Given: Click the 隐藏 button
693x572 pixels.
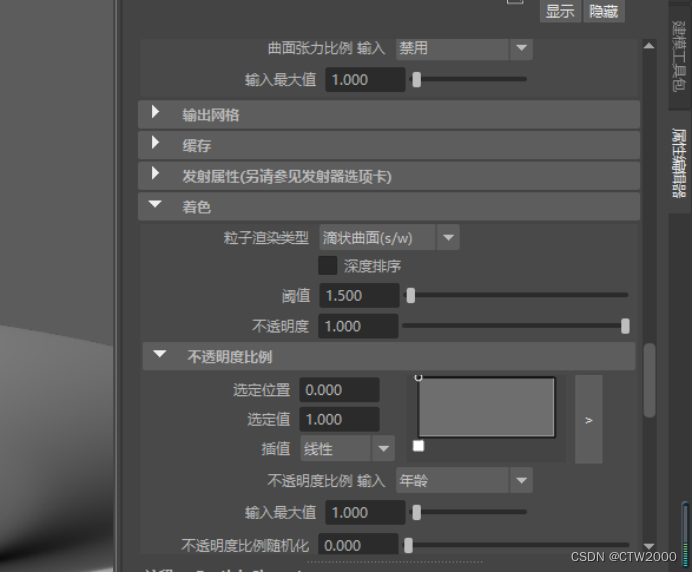Looking at the screenshot, I should pyautogui.click(x=604, y=11).
